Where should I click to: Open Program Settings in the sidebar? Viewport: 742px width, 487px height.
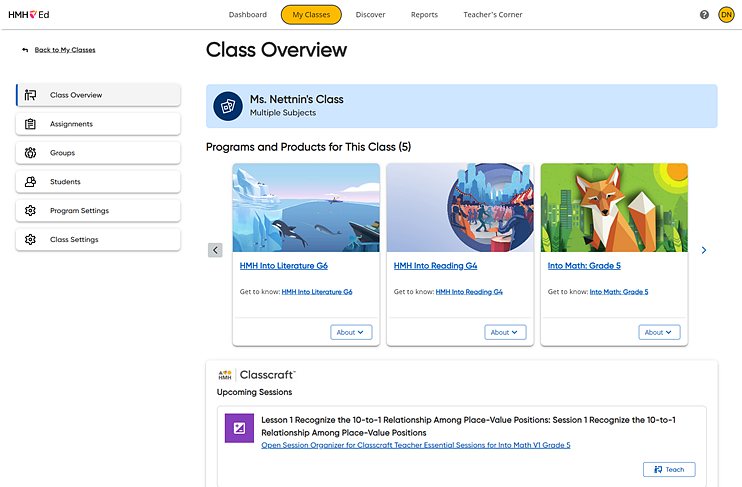coord(98,211)
